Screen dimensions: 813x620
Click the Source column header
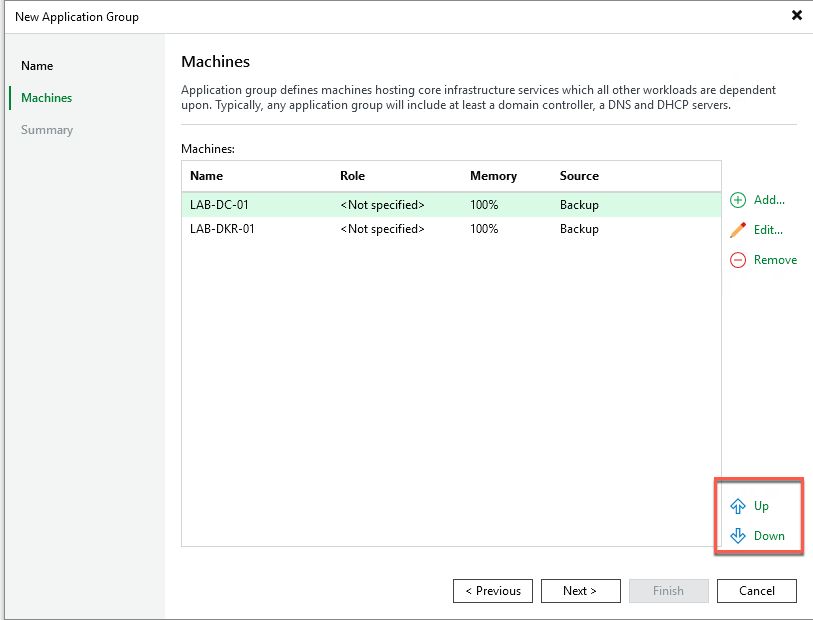point(579,176)
